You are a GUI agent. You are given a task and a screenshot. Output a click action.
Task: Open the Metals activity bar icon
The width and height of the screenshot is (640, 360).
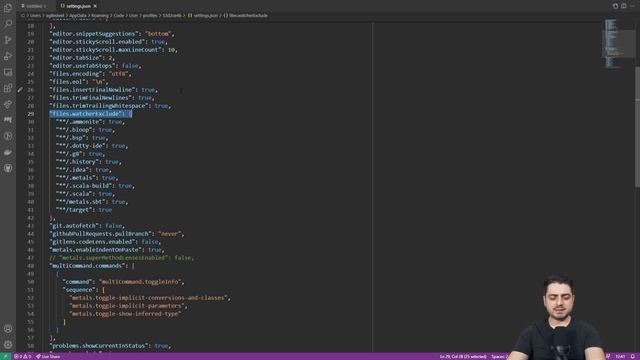click(8, 120)
